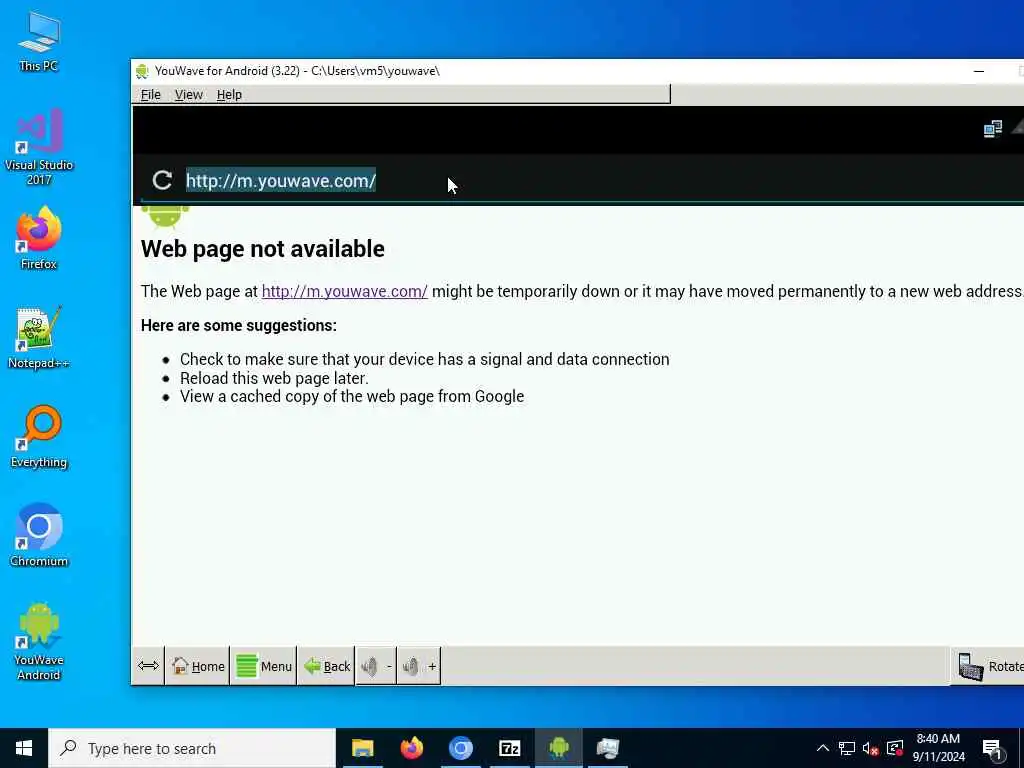Click the muted speaker tray icon
This screenshot has height=768, width=1024.
(x=870, y=748)
